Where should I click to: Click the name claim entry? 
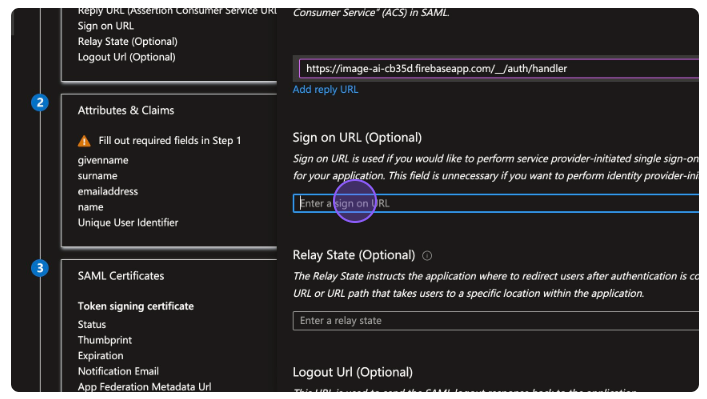point(90,207)
